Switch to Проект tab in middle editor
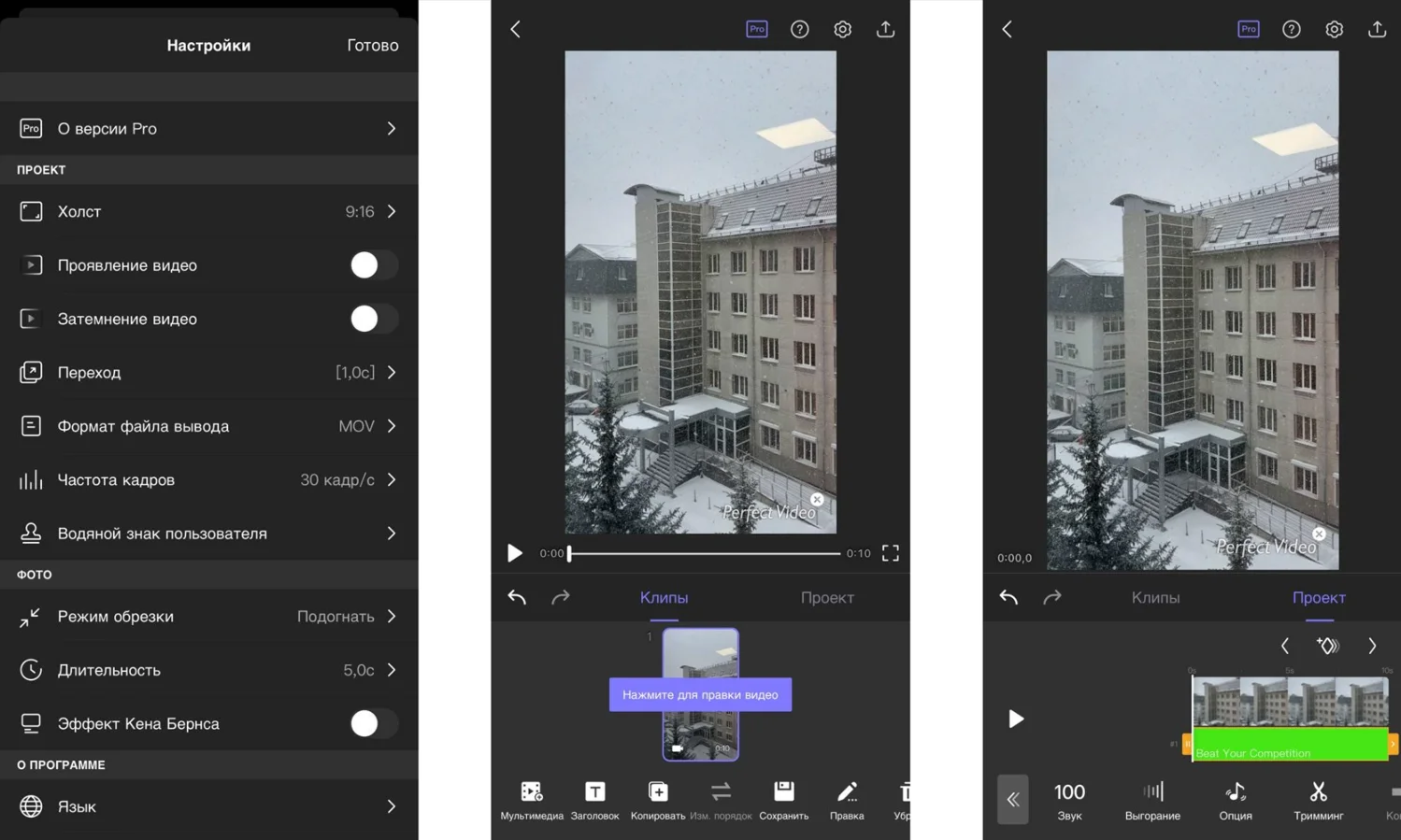The width and height of the screenshot is (1401, 840). (x=827, y=598)
